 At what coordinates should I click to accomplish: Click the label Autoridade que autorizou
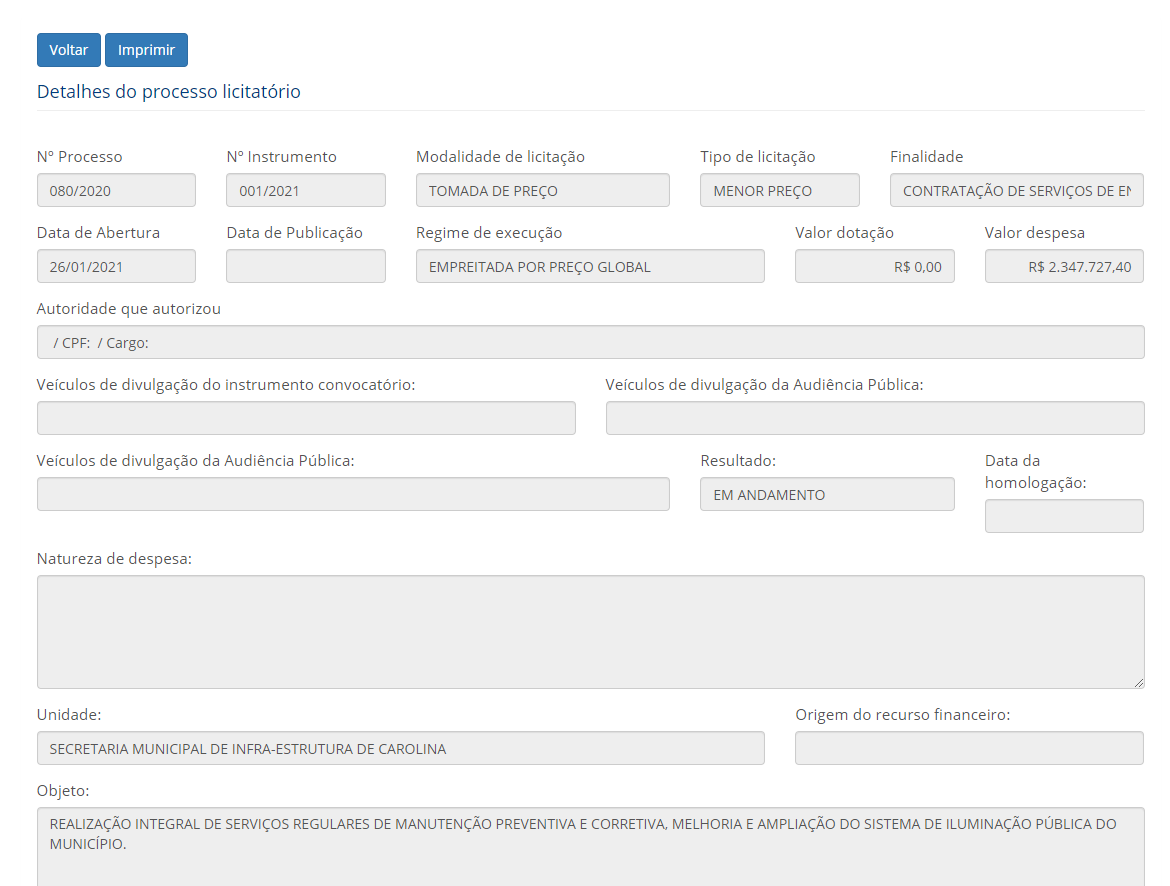[x=128, y=309]
